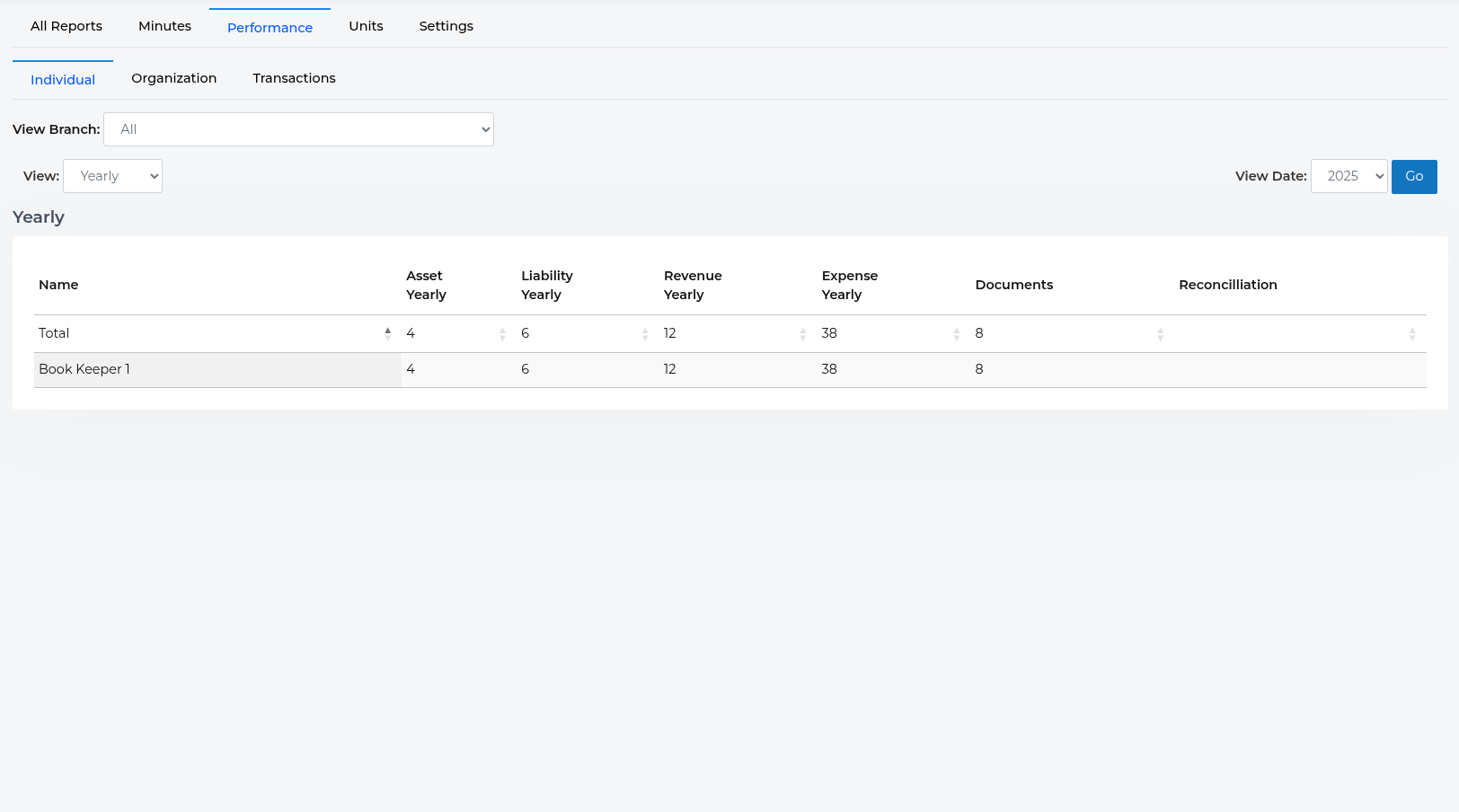
Task: Switch to the All Reports tab
Action: tap(66, 26)
